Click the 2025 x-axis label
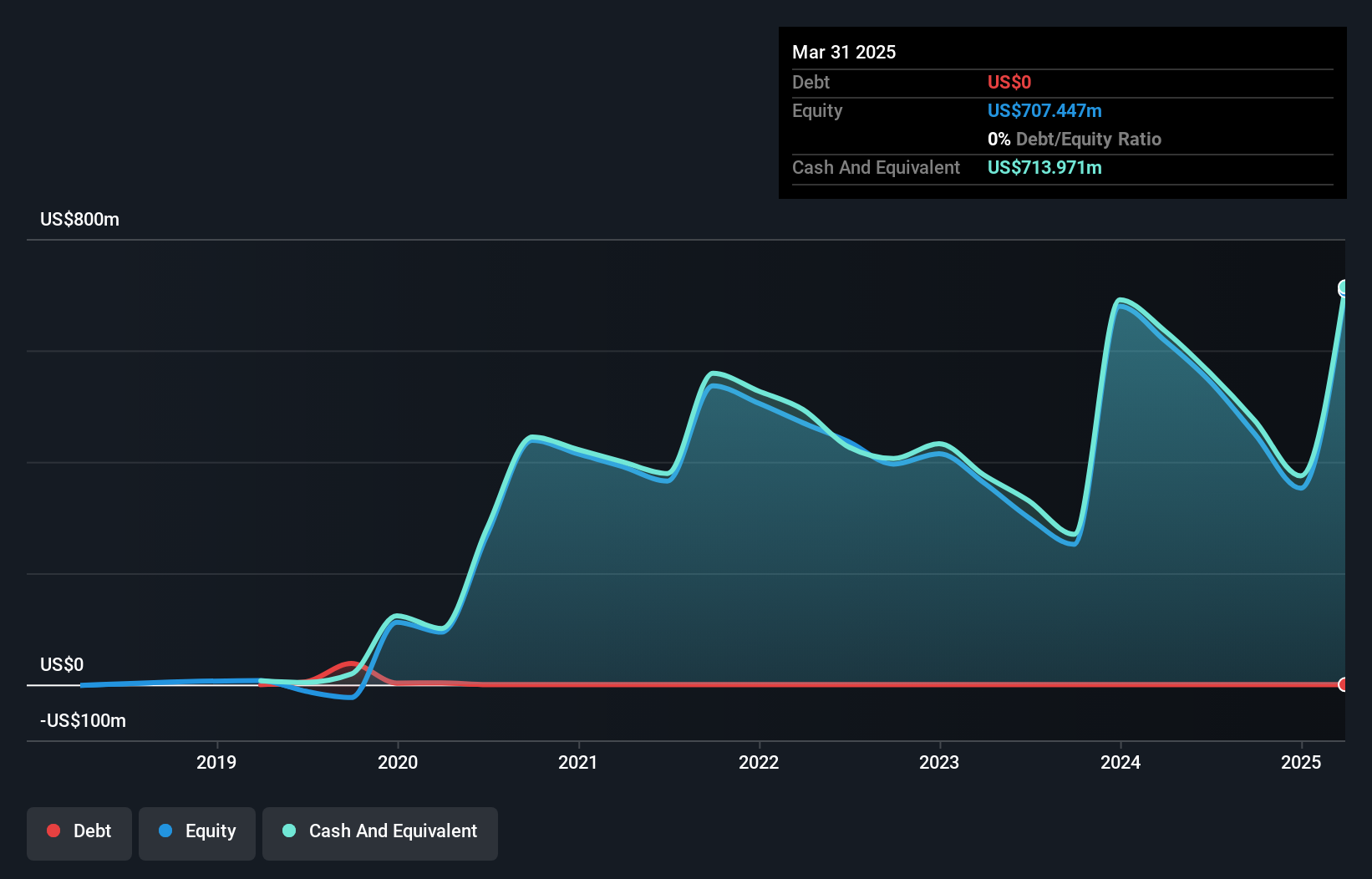This screenshot has height=879, width=1372. (x=1301, y=762)
